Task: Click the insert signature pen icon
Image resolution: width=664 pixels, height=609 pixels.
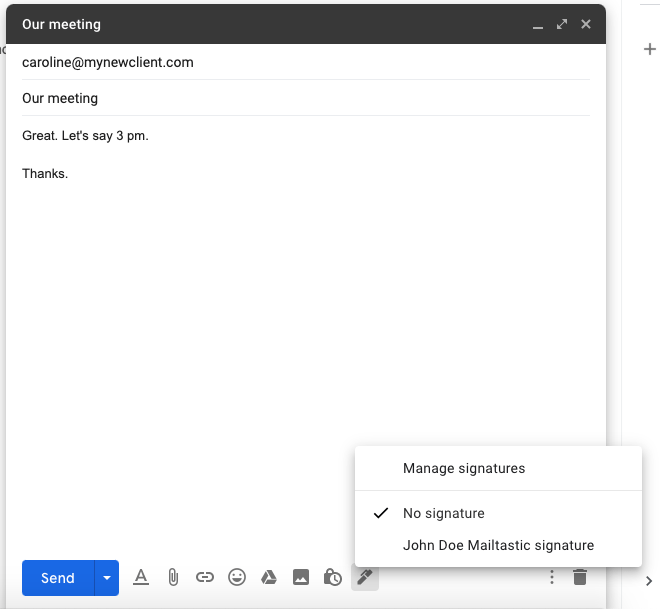Action: (x=365, y=577)
